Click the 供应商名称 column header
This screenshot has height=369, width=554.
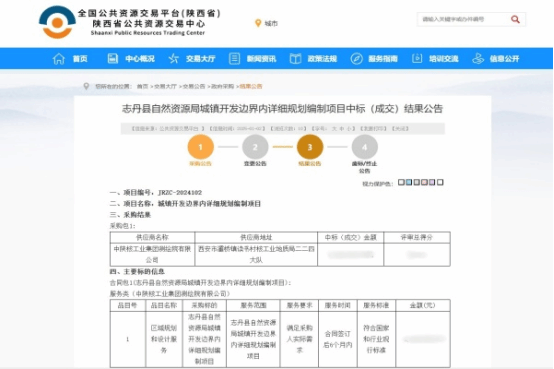click(x=152, y=237)
